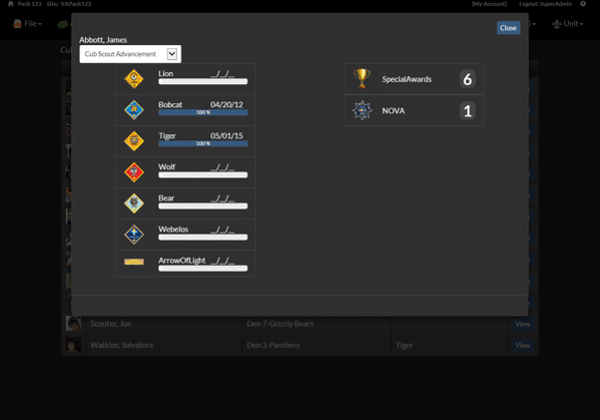Open the Cub Scout Advancement dropdown

130,54
